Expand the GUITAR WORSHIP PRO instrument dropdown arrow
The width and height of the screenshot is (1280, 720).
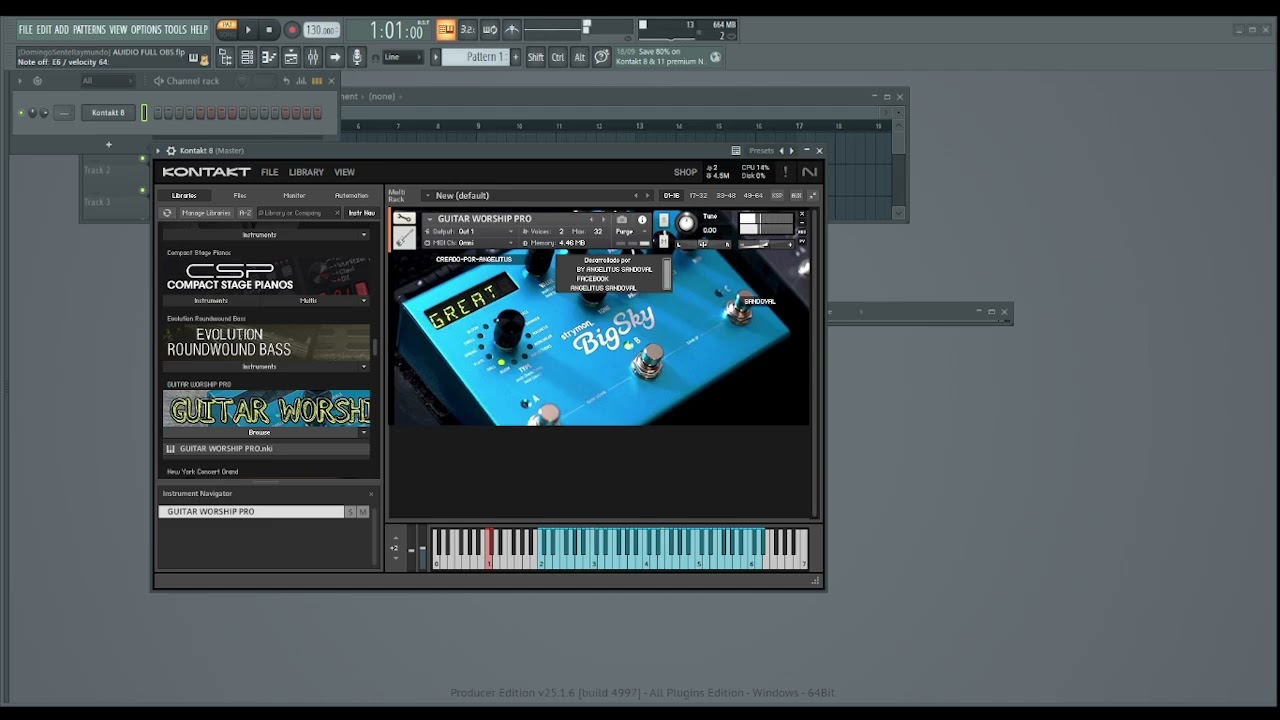tap(430, 219)
